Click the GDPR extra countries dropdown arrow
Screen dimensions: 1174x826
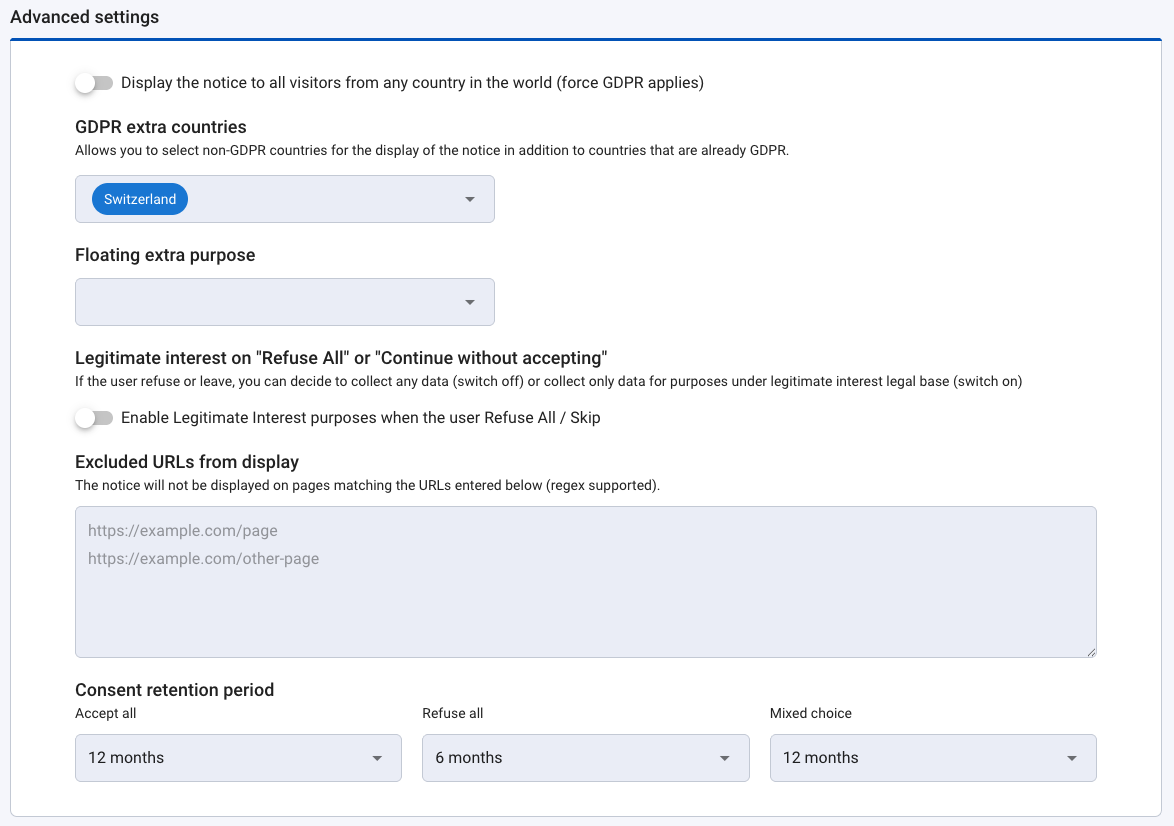[470, 200]
